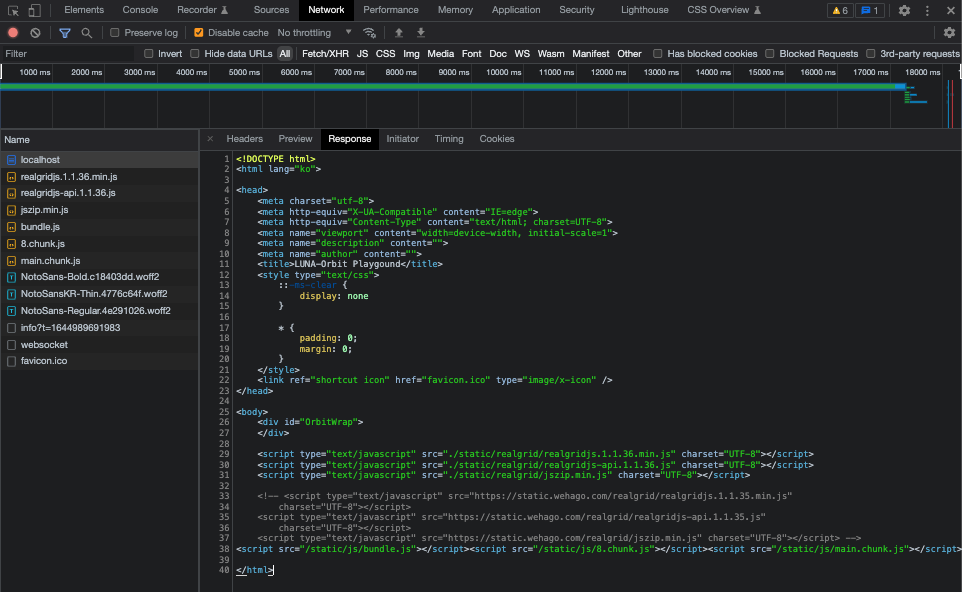Open Network panel settings gear
962x592 pixels.
tap(949, 33)
